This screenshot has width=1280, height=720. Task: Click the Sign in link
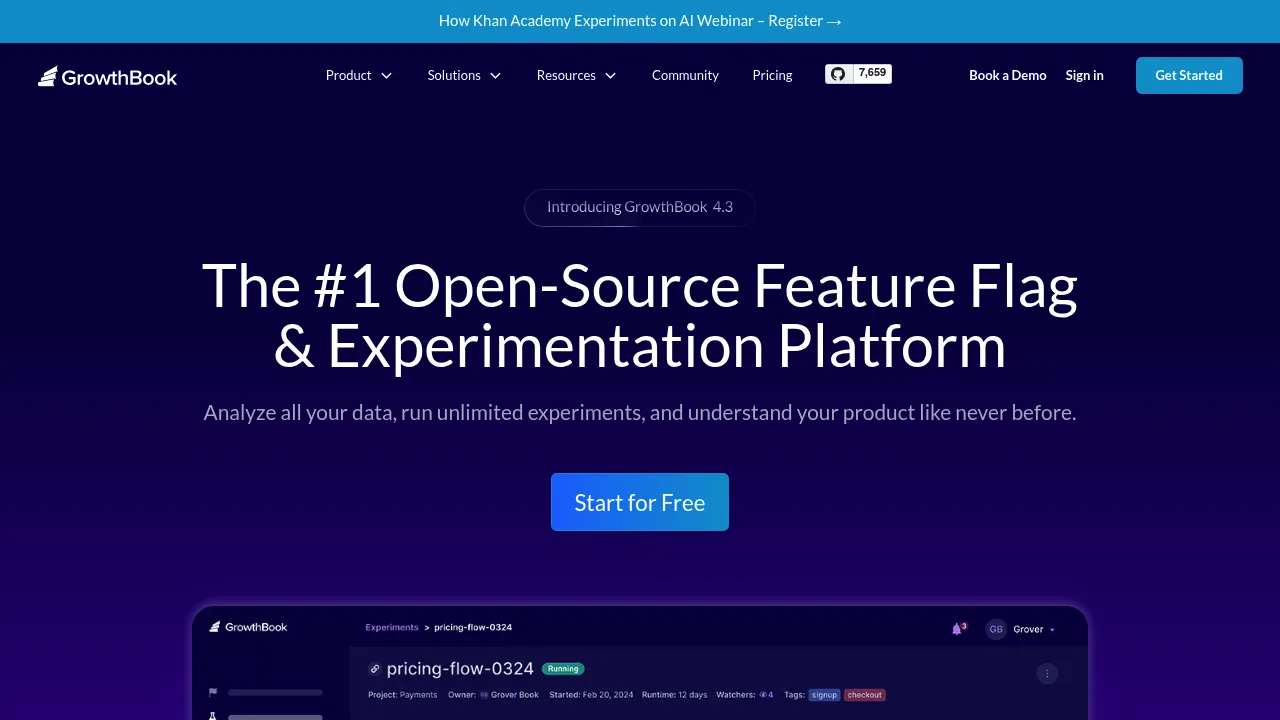coord(1085,75)
